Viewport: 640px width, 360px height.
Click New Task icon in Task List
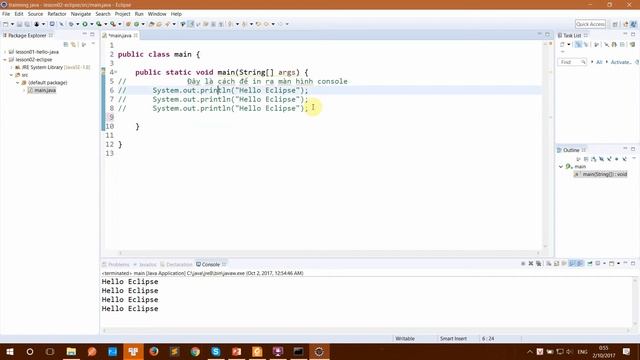(562, 44)
